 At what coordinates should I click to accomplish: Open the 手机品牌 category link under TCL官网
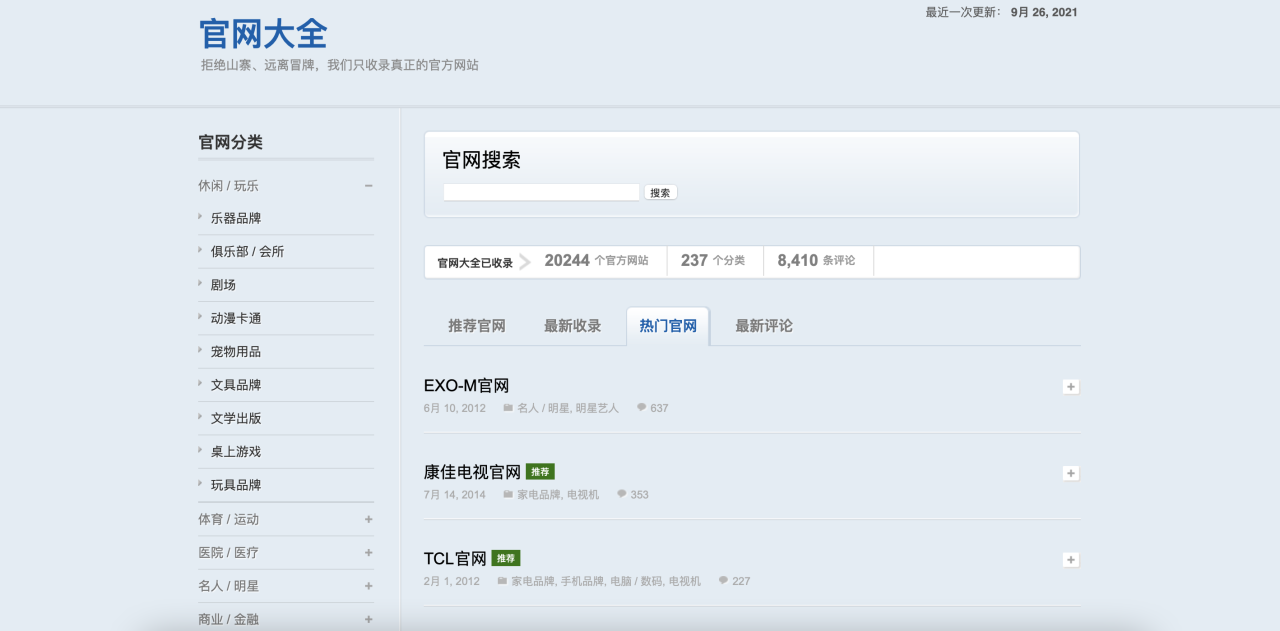[582, 581]
